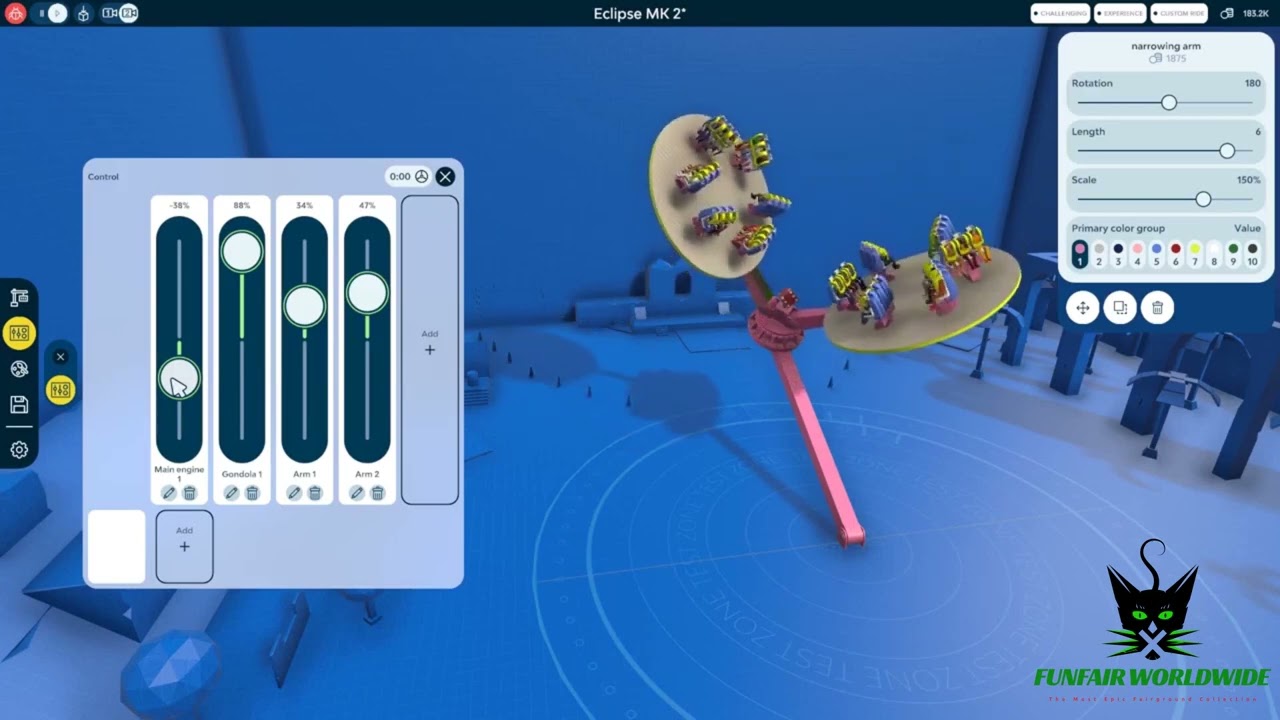Click the 34% value above Arm 1

click(304, 205)
